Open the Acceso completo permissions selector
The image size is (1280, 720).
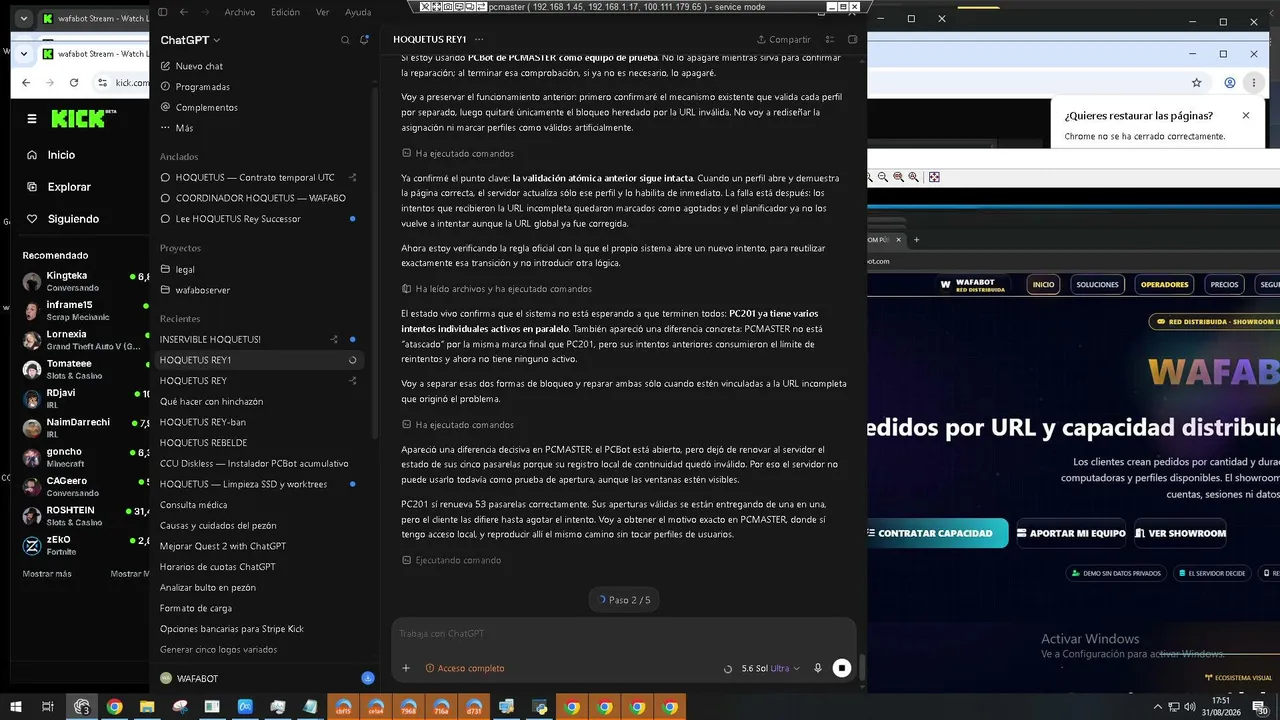[465, 668]
